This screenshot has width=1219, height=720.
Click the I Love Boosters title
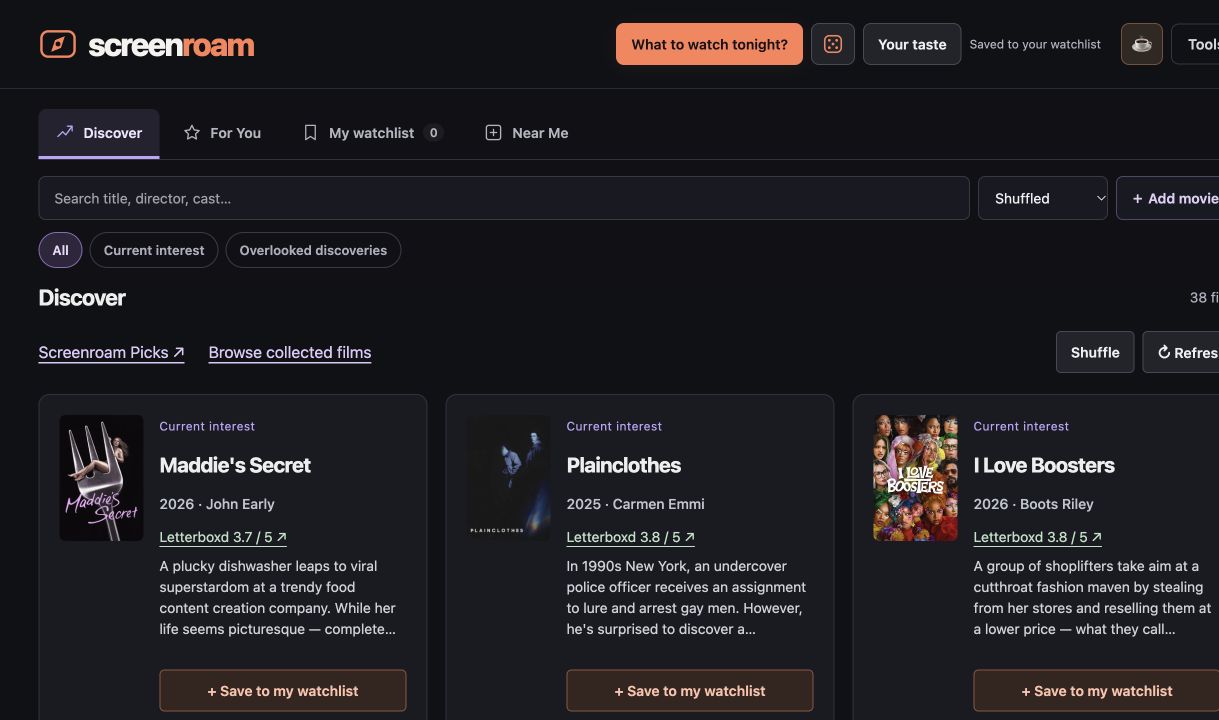(x=1043, y=465)
